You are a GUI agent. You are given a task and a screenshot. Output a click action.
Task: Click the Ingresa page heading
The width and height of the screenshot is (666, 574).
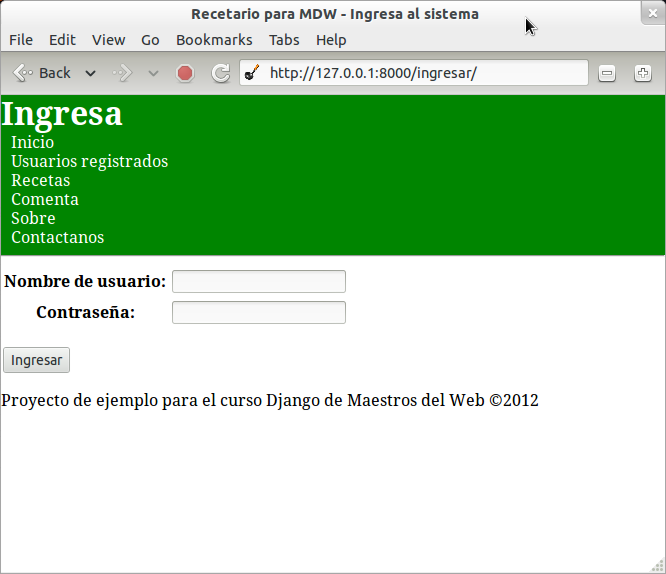pos(62,114)
